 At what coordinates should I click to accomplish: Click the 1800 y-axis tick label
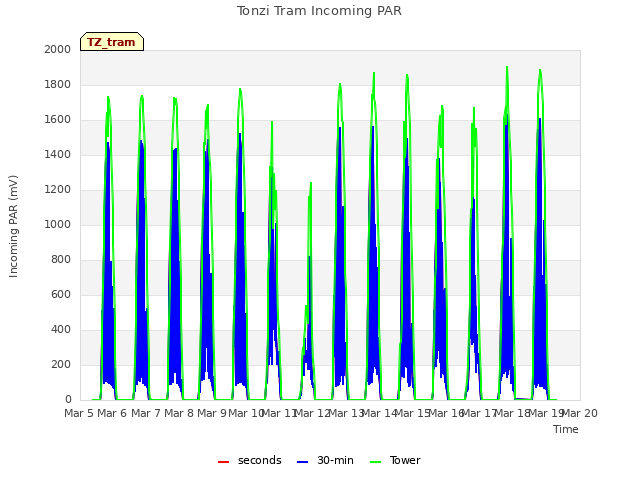[x=58, y=84]
